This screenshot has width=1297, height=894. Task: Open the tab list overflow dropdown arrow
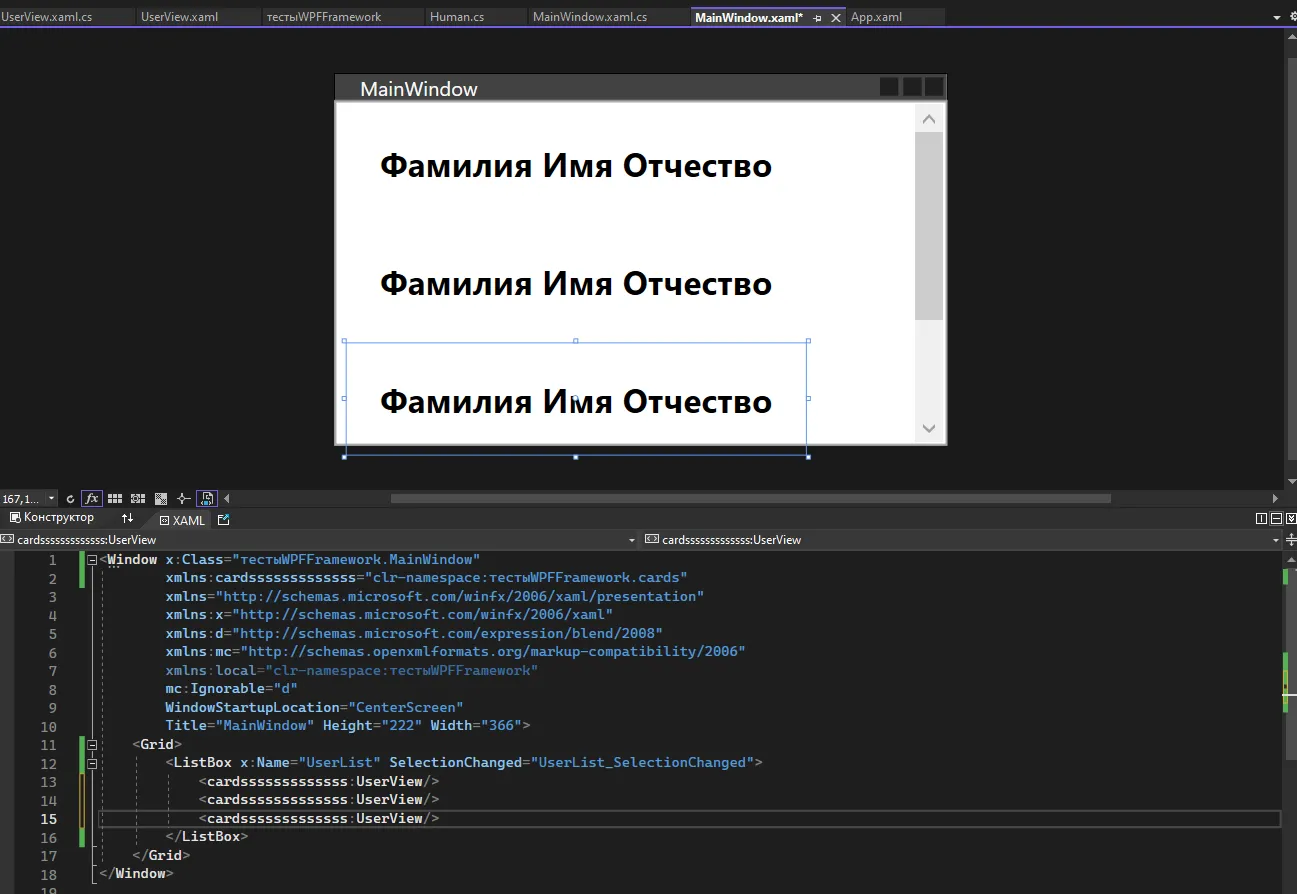(1276, 18)
